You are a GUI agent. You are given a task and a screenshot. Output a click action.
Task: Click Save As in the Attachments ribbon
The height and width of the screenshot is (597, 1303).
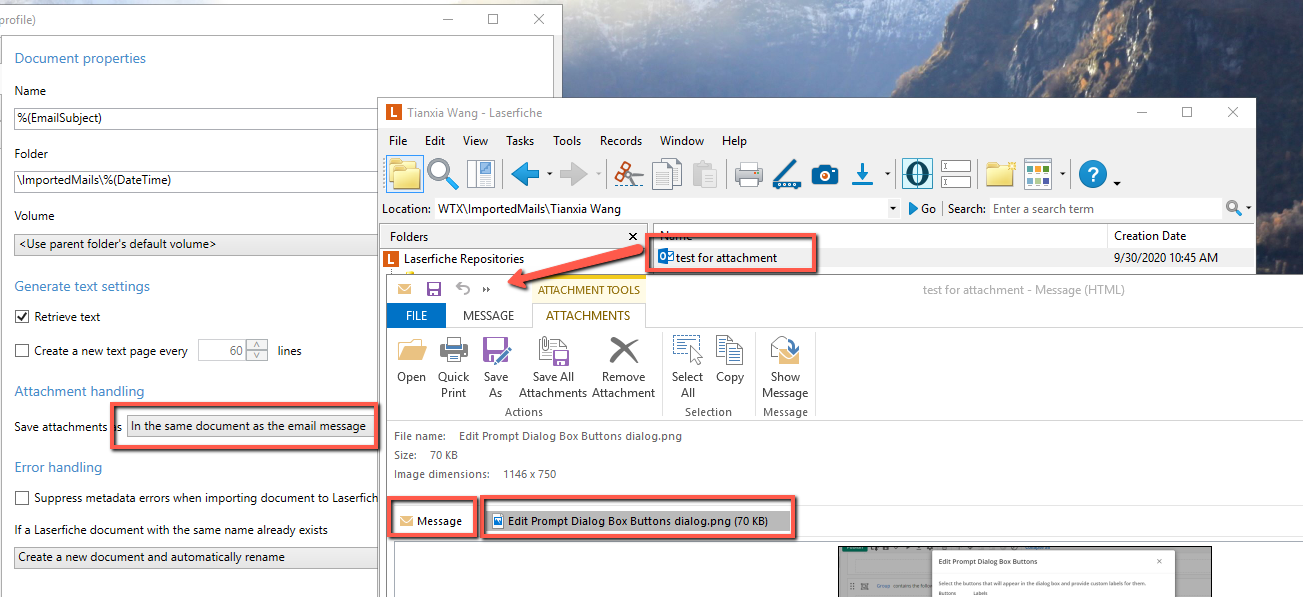(x=496, y=368)
